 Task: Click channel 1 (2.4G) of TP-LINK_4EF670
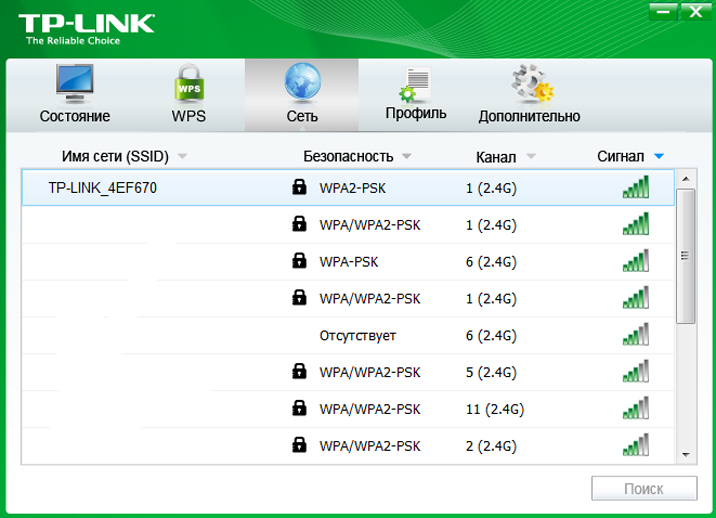click(x=491, y=188)
